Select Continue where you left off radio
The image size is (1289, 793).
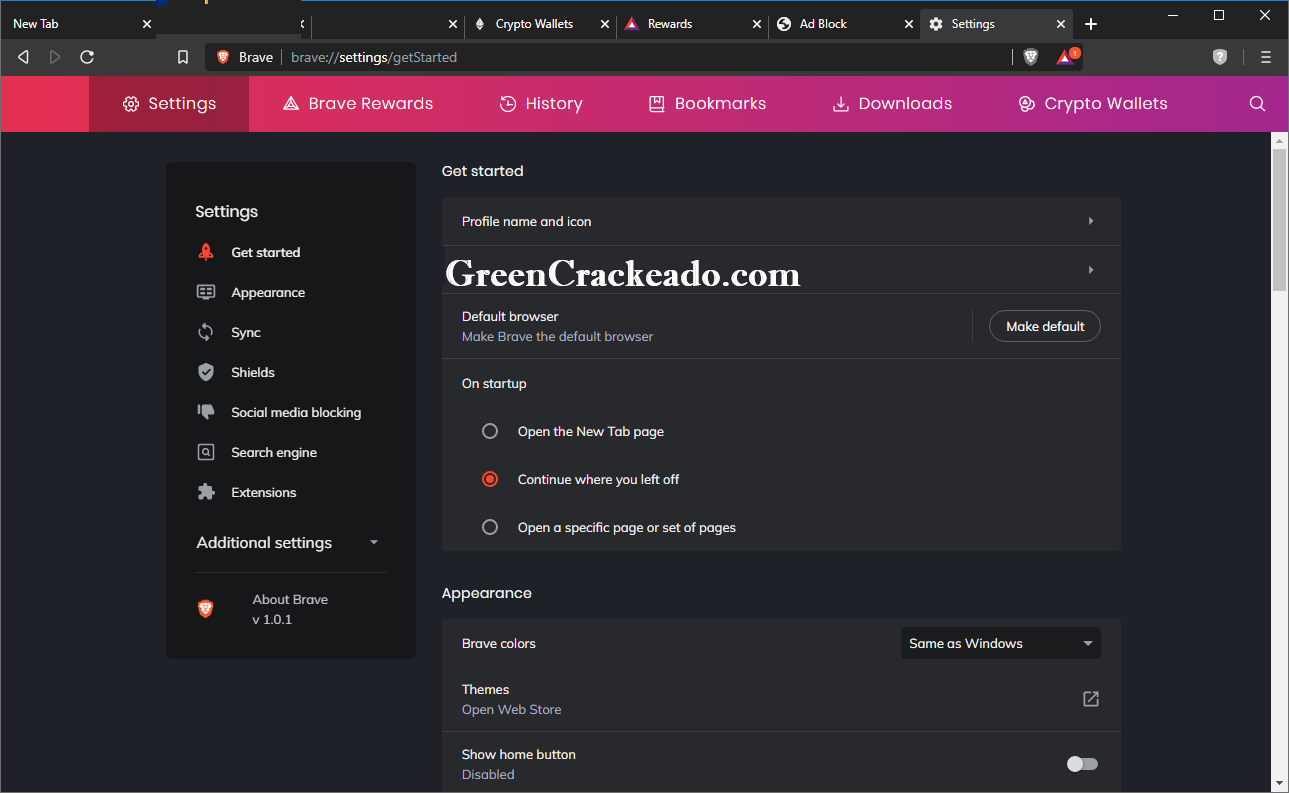pyautogui.click(x=490, y=479)
